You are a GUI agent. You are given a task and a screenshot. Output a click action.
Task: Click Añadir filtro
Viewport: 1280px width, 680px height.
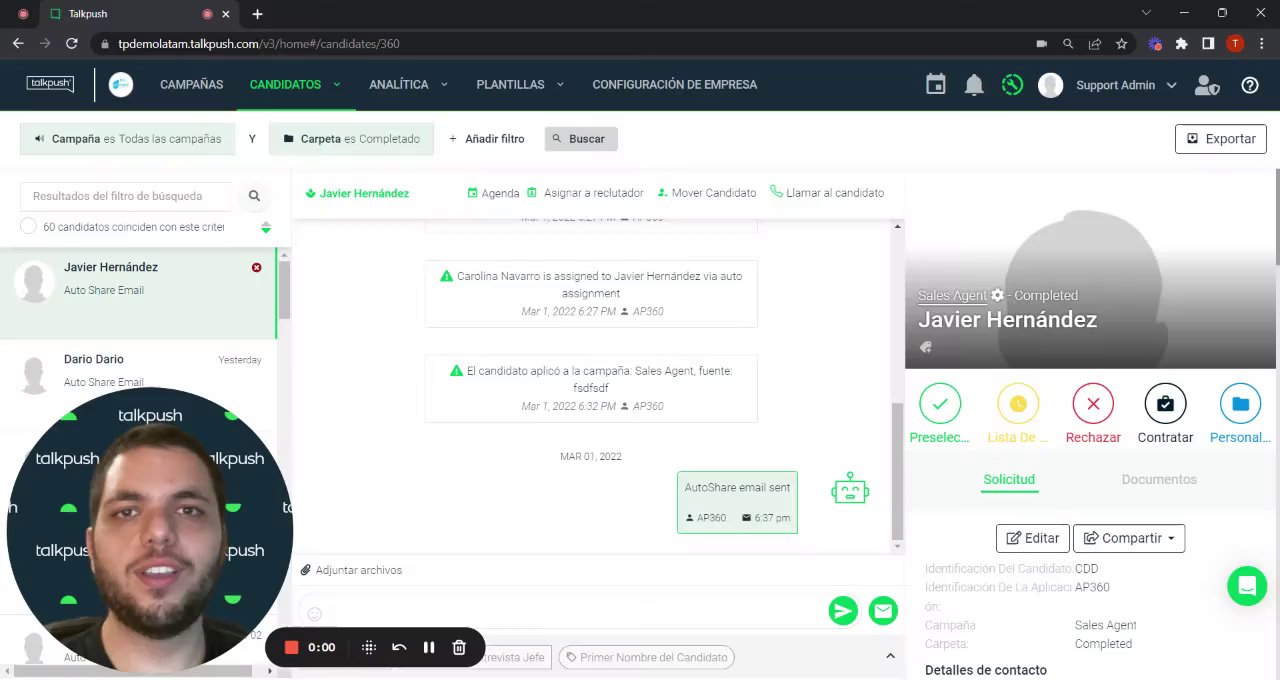(x=486, y=139)
